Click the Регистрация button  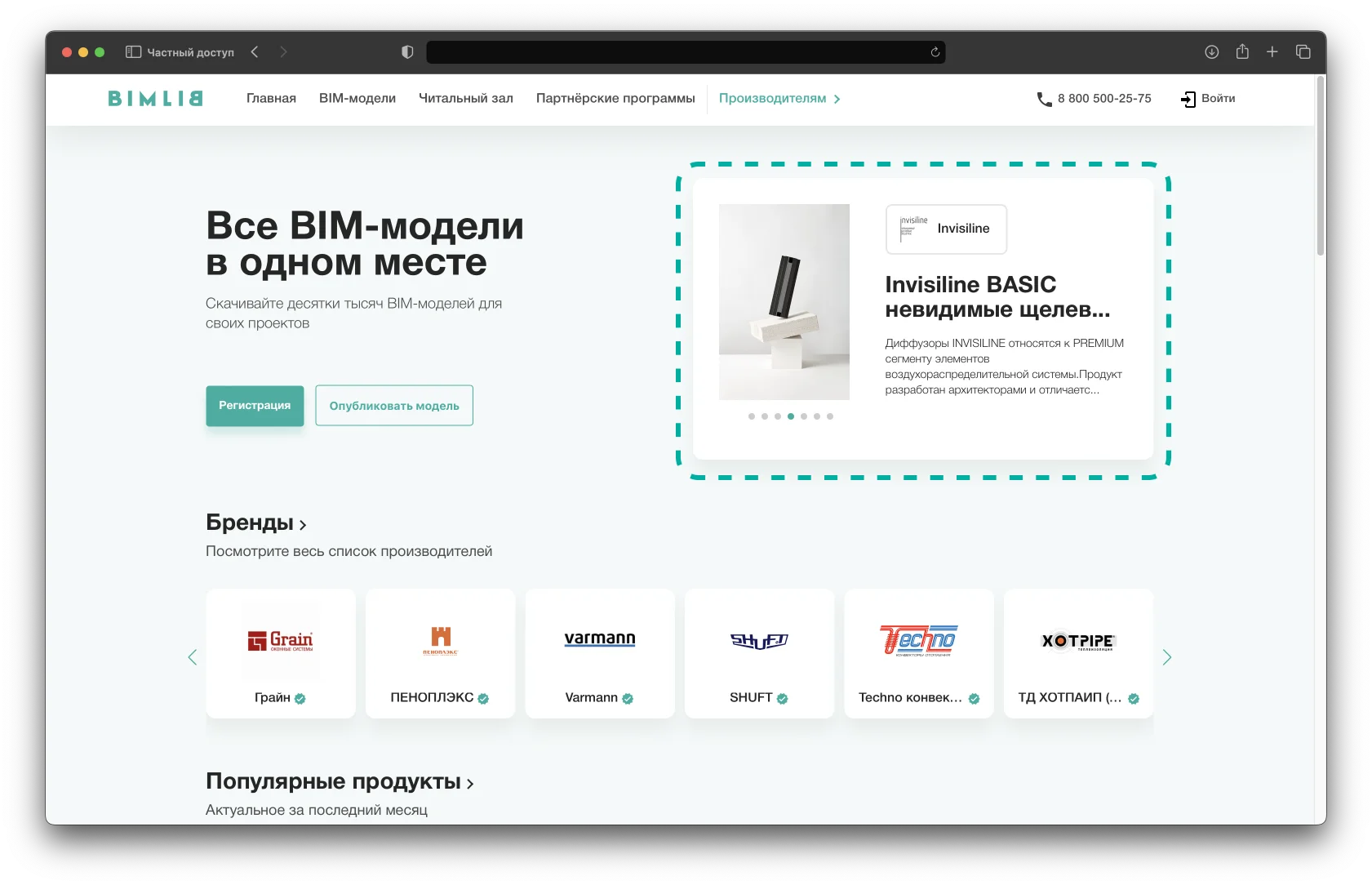(x=255, y=406)
